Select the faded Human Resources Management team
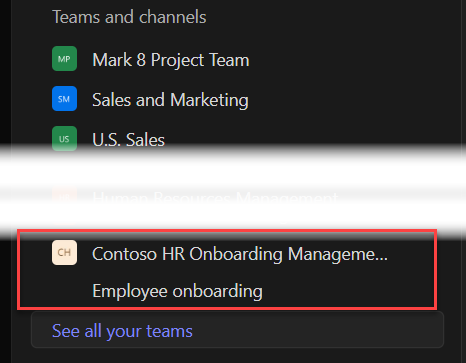Screen dimensions: 466x363 (215, 197)
